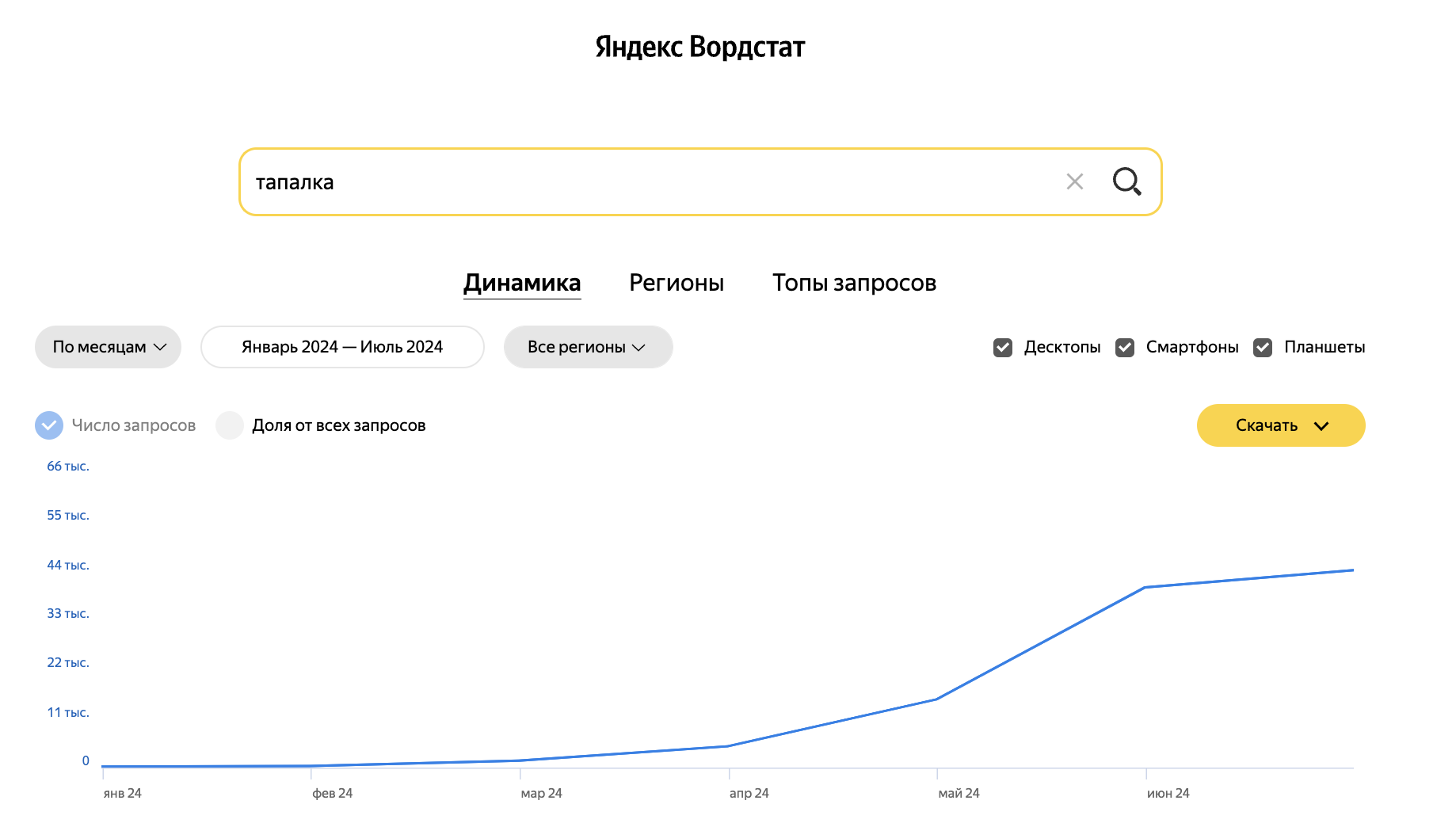The height and width of the screenshot is (827, 1456).
Task: Uncheck the Десктопы checkbox
Action: coord(1003,348)
